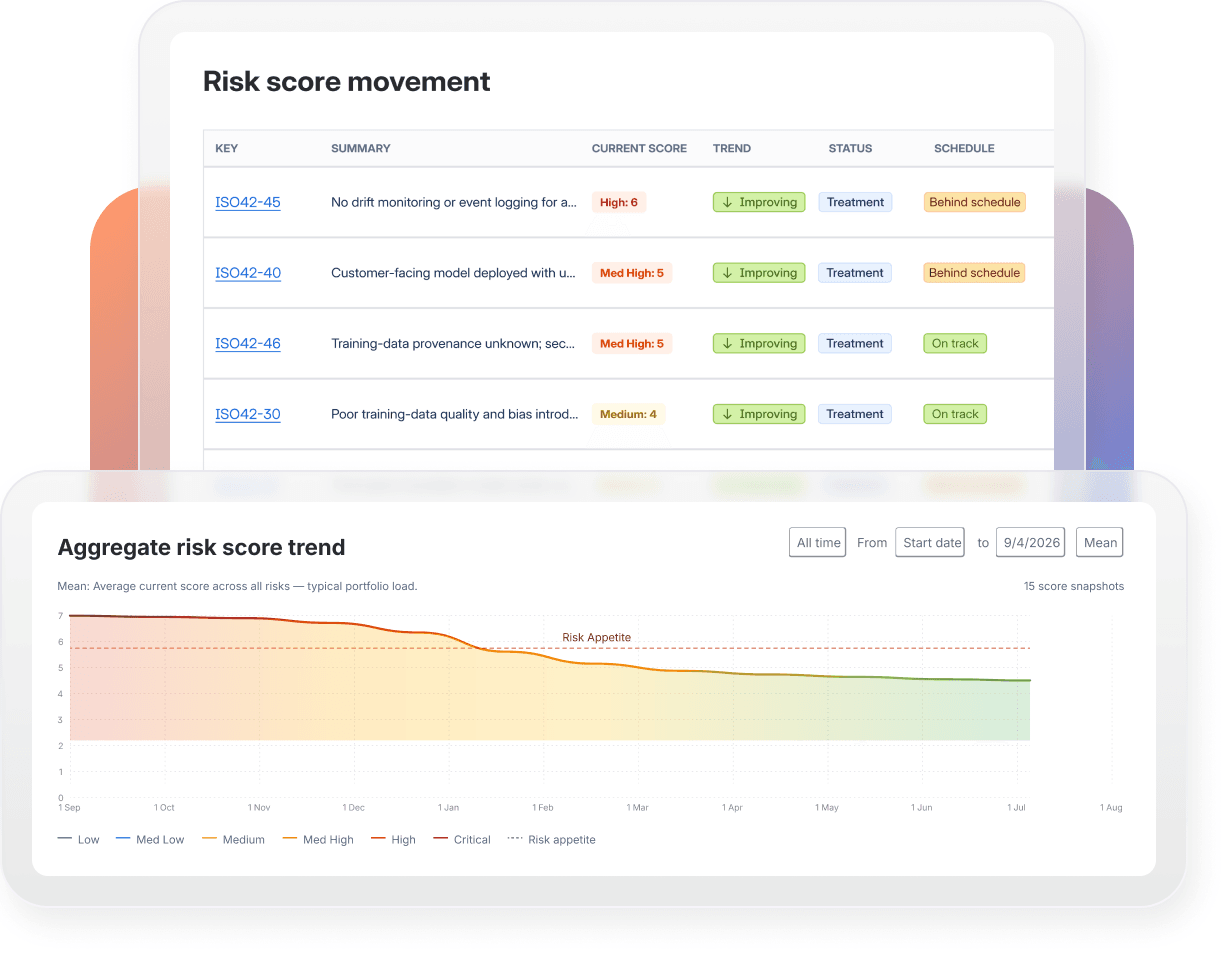The image size is (1224, 956).
Task: Click the '1 Jul' axis label
Action: coord(1017,807)
